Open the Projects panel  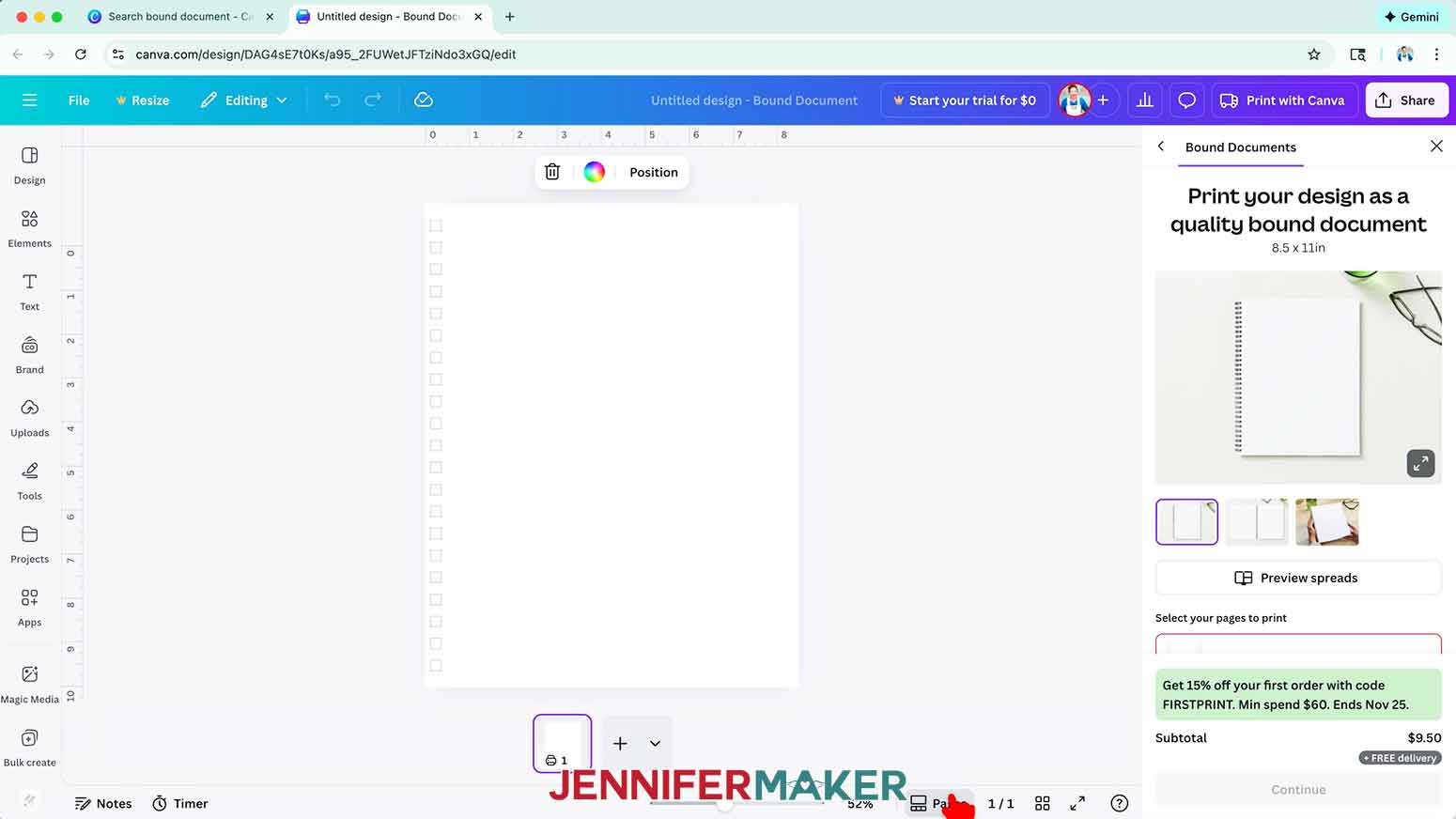pos(29,544)
